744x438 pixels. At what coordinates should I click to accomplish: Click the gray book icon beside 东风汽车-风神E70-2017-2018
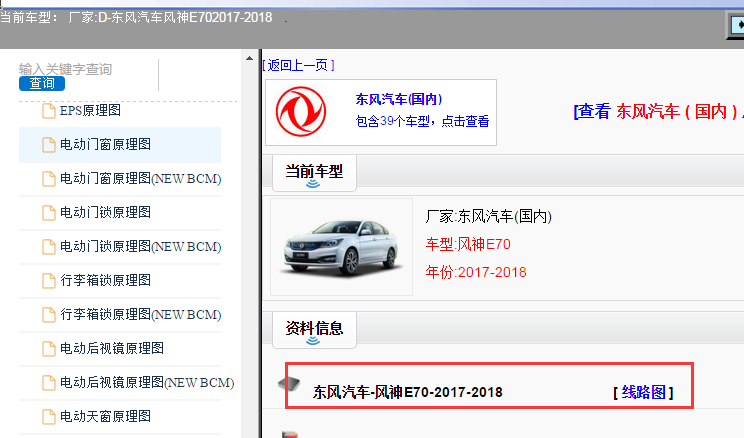(x=289, y=383)
